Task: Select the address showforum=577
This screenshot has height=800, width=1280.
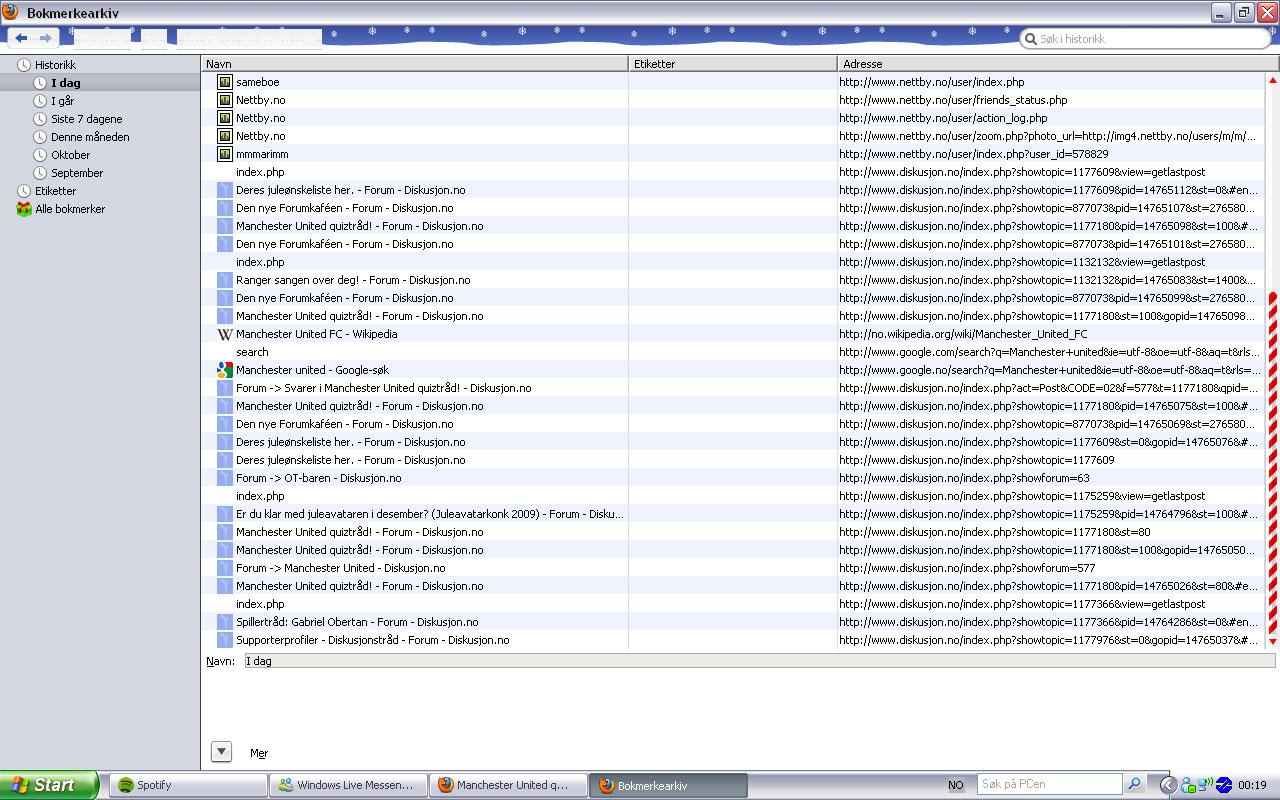Action: click(x=967, y=568)
